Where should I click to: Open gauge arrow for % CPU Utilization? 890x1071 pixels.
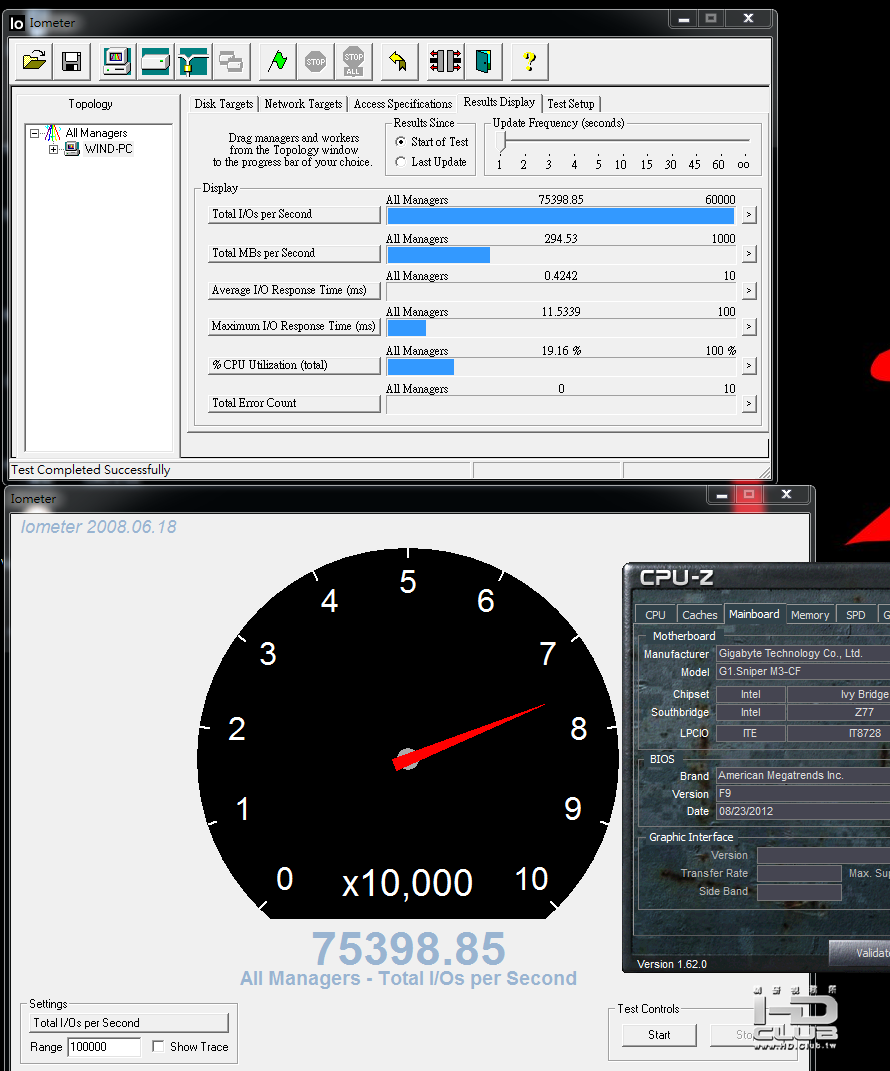pyautogui.click(x=749, y=365)
